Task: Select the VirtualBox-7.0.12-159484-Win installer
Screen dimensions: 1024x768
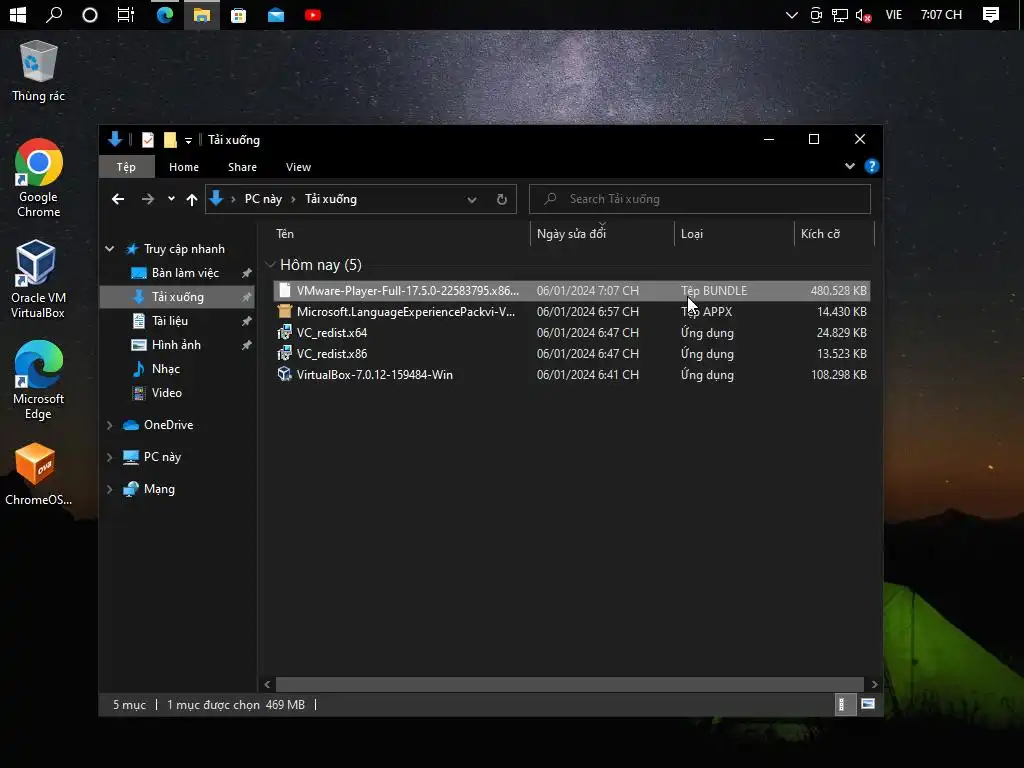Action: coord(571,374)
